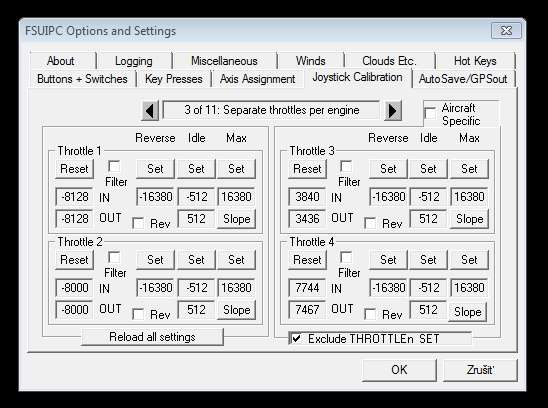Viewport: 548px width, 408px height.
Task: Enable Rev checkbox for Throttle 1
Action: 138,223
